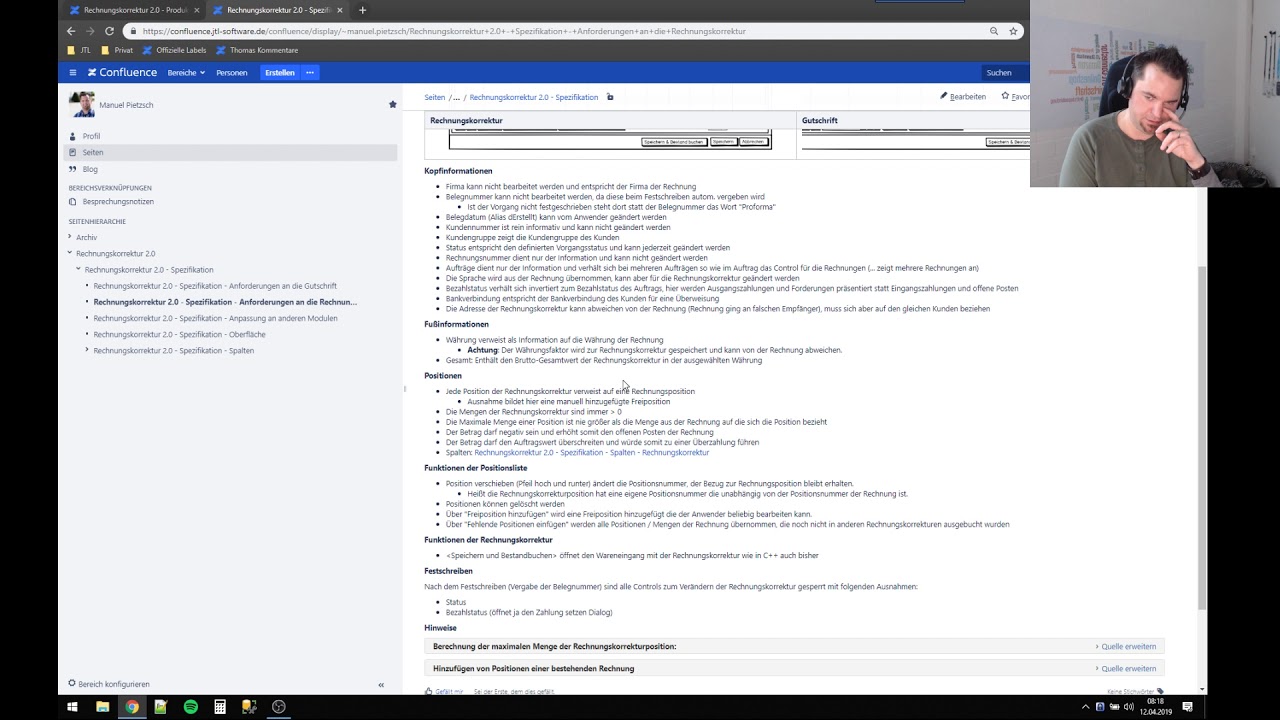Image resolution: width=1280 pixels, height=720 pixels.
Task: Select Anforderungen an die Rechnun... page
Action: [225, 302]
